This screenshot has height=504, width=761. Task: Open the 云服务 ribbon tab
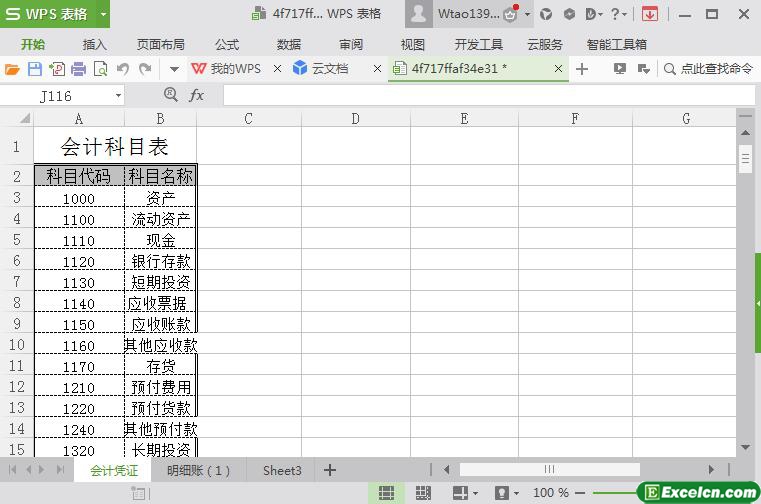545,45
